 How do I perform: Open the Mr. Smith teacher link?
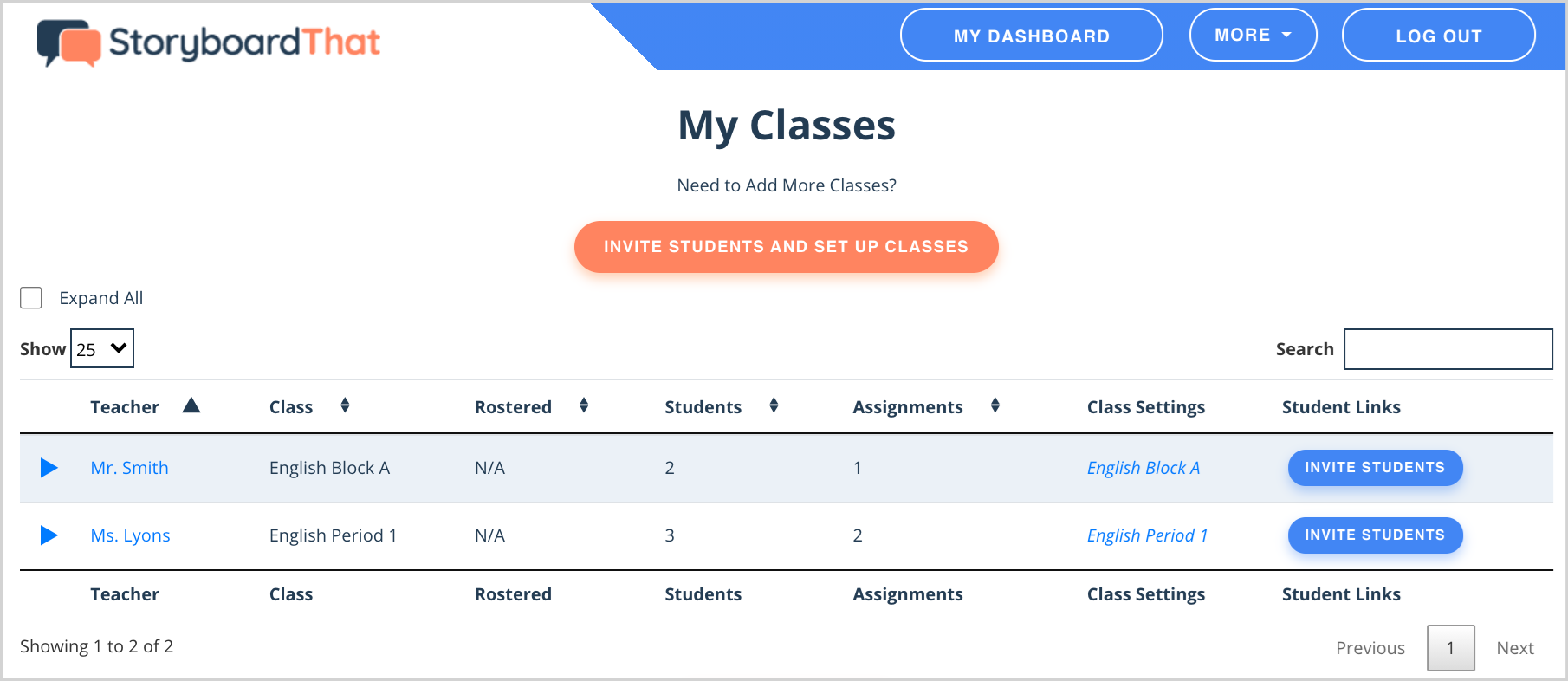(130, 468)
